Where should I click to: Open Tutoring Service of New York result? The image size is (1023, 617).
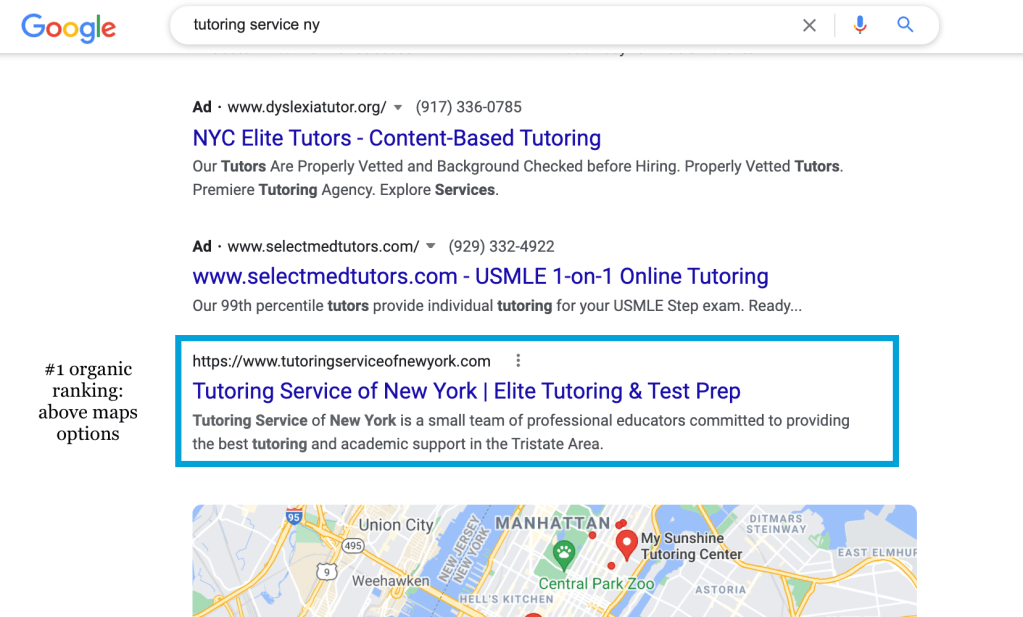pos(466,391)
